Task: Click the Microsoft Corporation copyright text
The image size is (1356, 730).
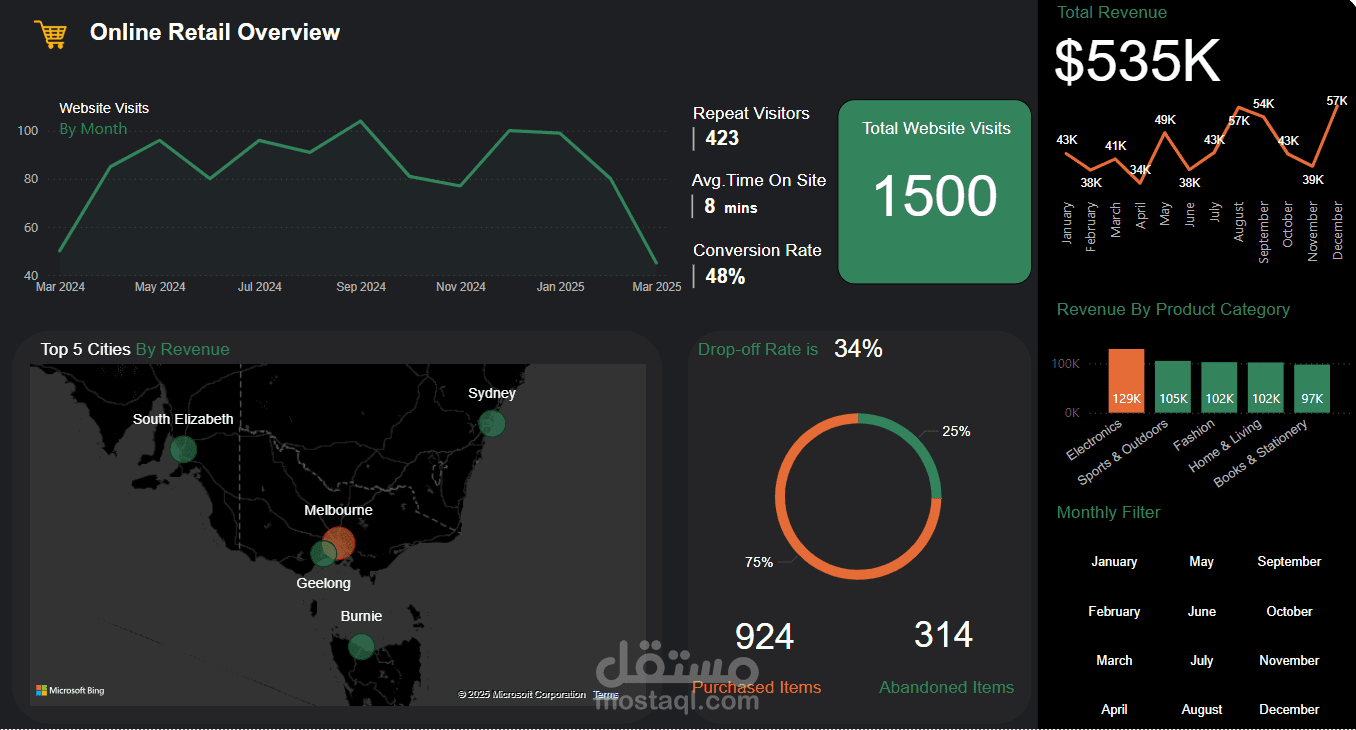Action: [x=522, y=694]
